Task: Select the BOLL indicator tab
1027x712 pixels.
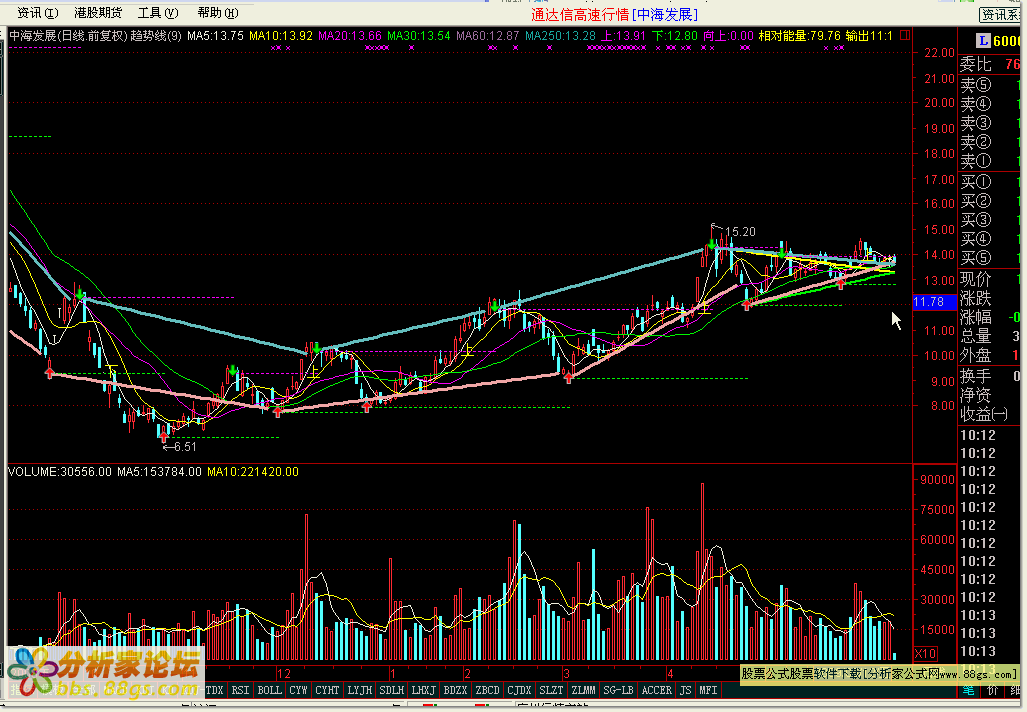Action: [x=269, y=690]
